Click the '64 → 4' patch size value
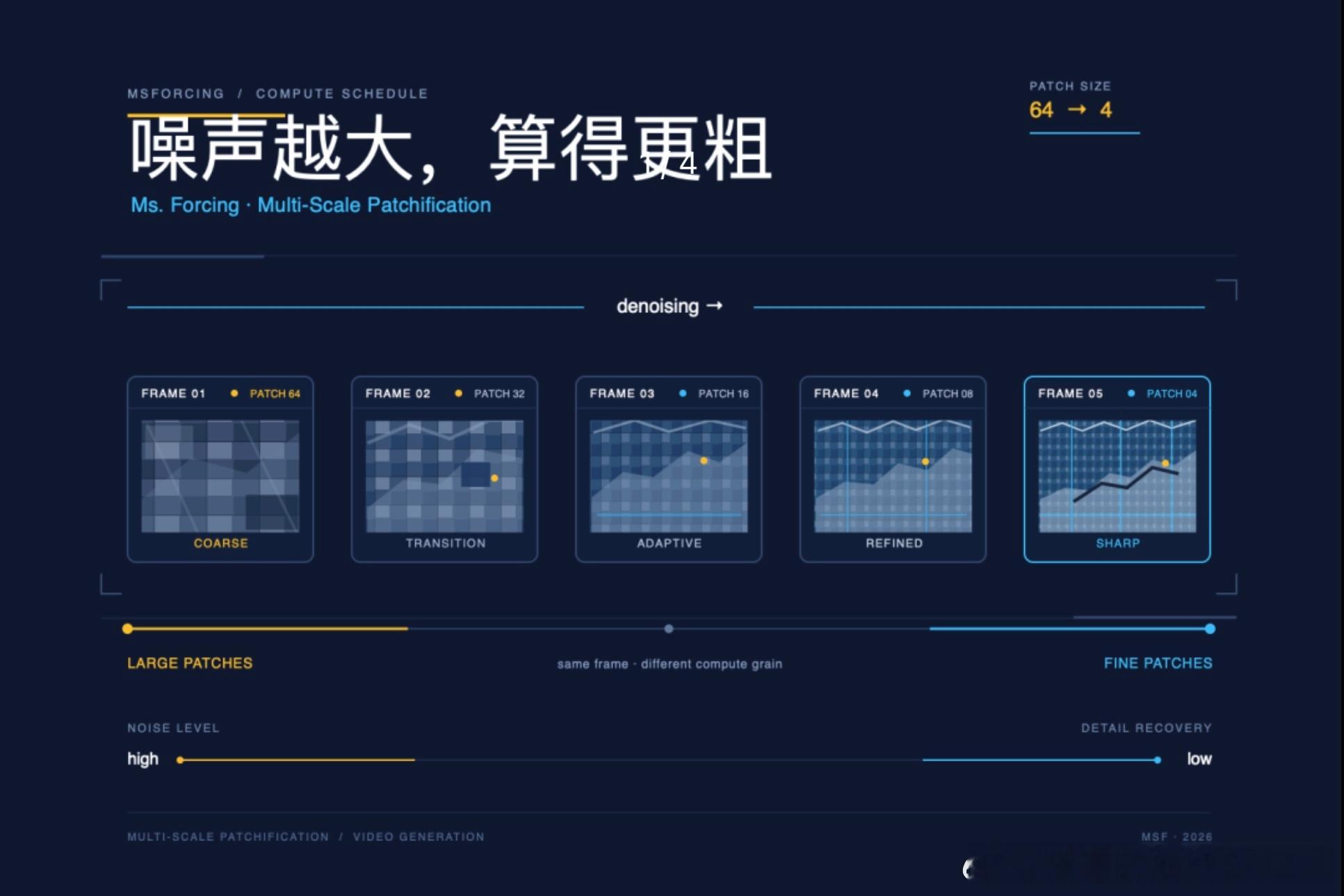Viewport: 1344px width, 896px height. 1071,110
